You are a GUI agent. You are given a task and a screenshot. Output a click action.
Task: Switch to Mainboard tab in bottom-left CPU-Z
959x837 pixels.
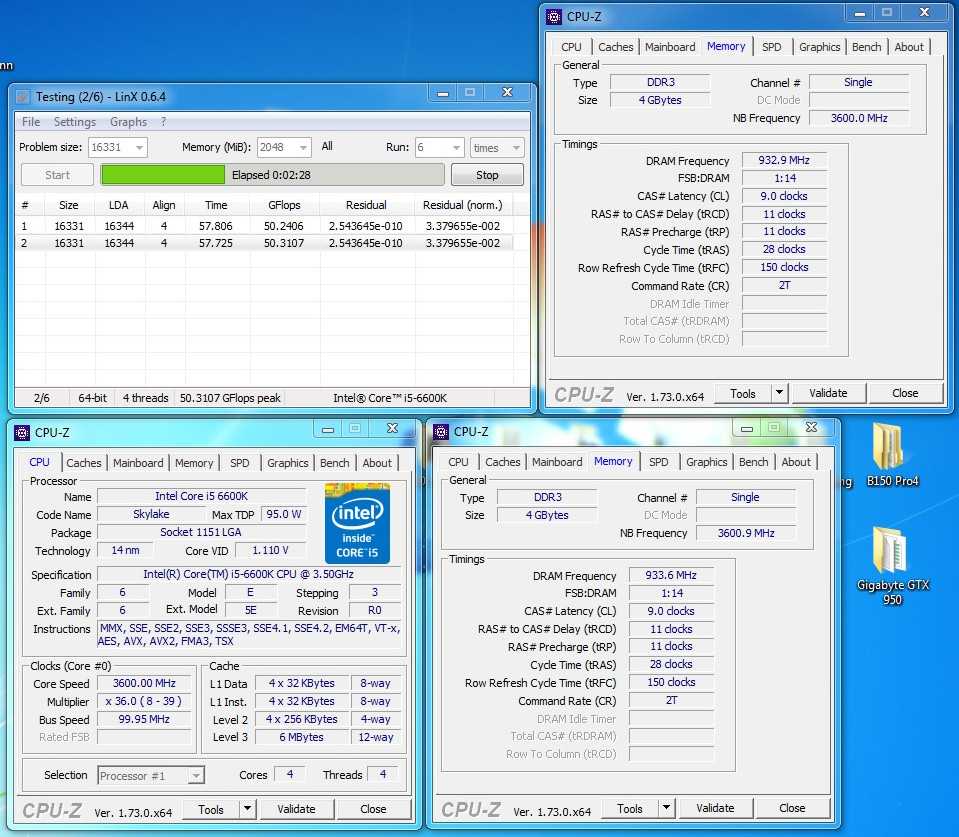[x=138, y=463]
